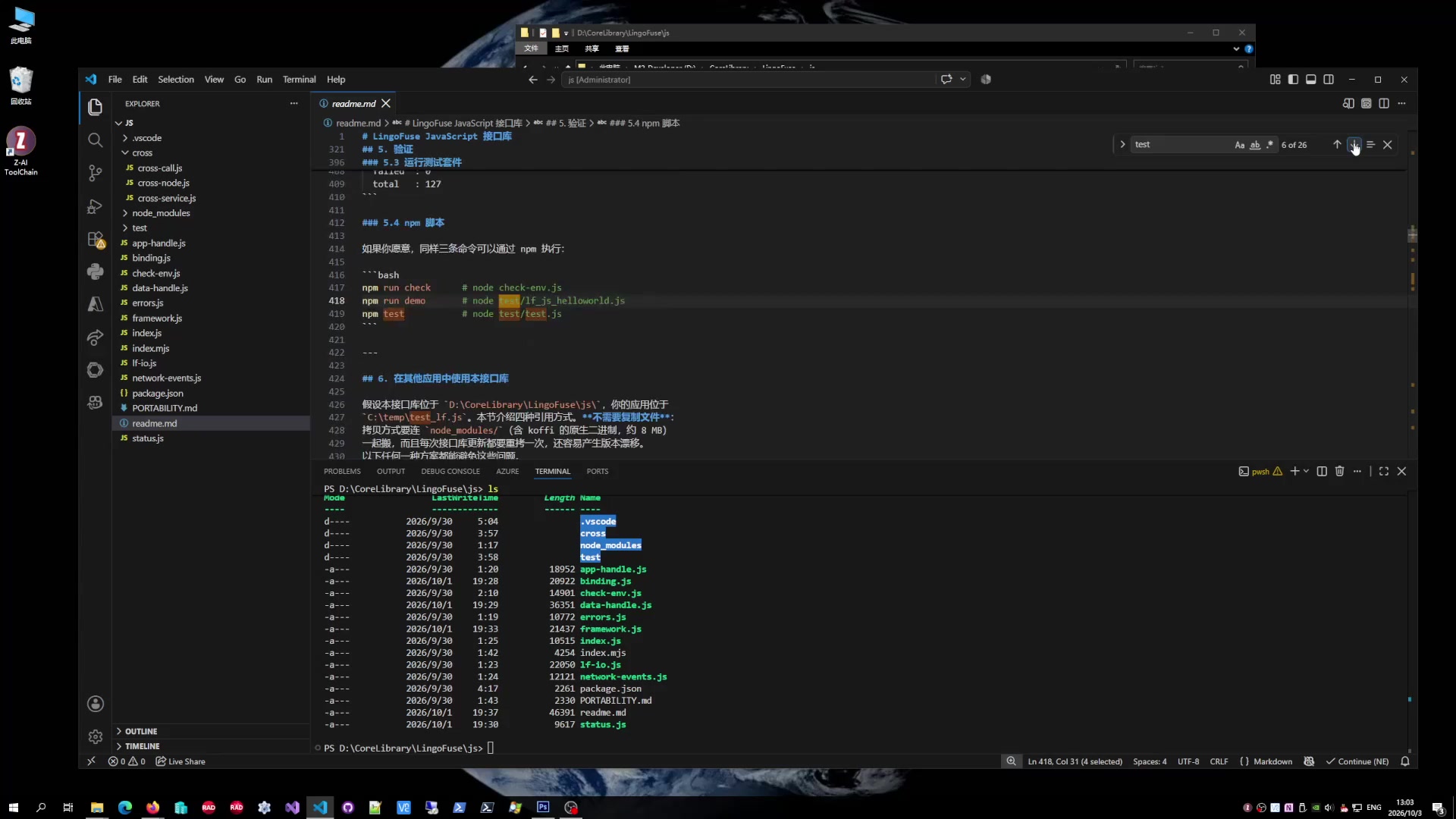Open the Search view in activity bar
Viewport: 1456px width, 819px height.
tap(95, 140)
